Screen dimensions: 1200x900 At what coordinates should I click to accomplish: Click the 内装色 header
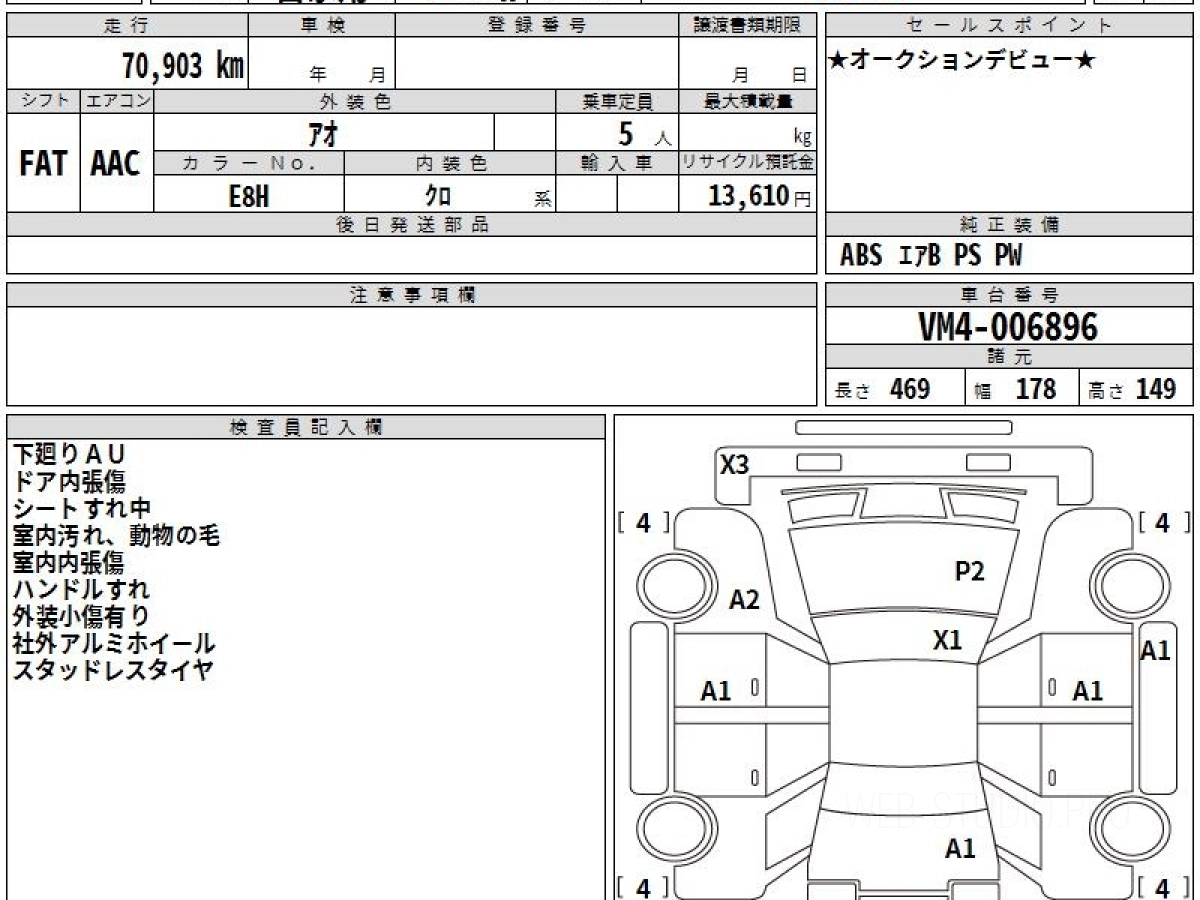[x=451, y=163]
